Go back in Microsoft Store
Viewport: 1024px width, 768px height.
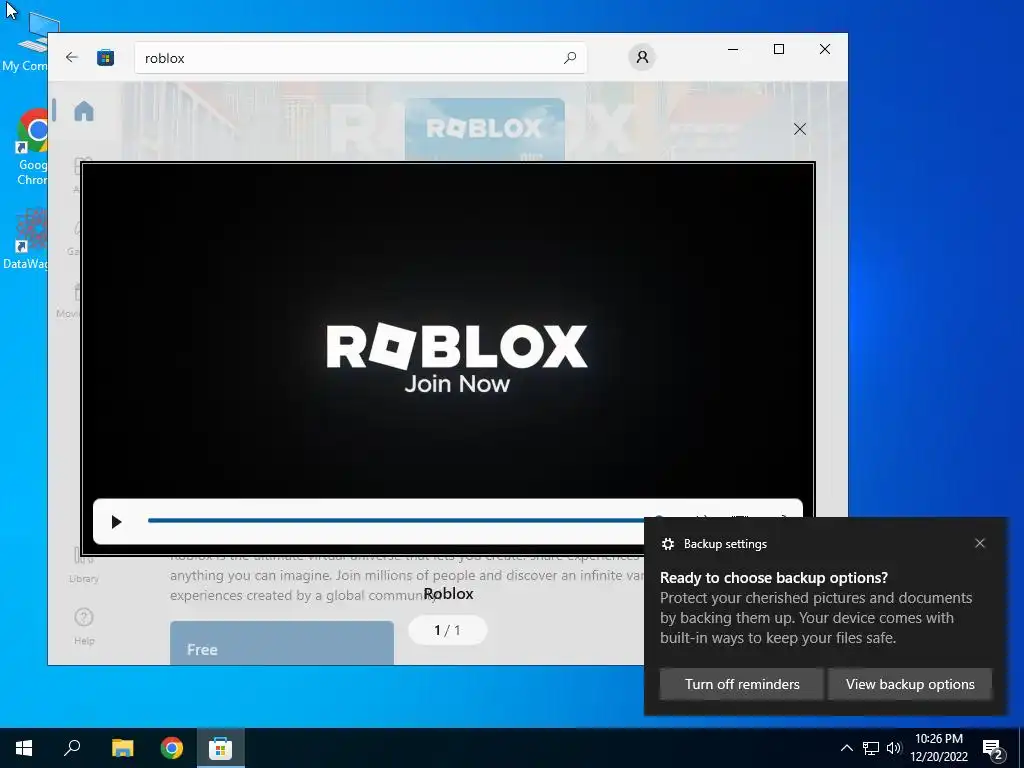click(72, 57)
